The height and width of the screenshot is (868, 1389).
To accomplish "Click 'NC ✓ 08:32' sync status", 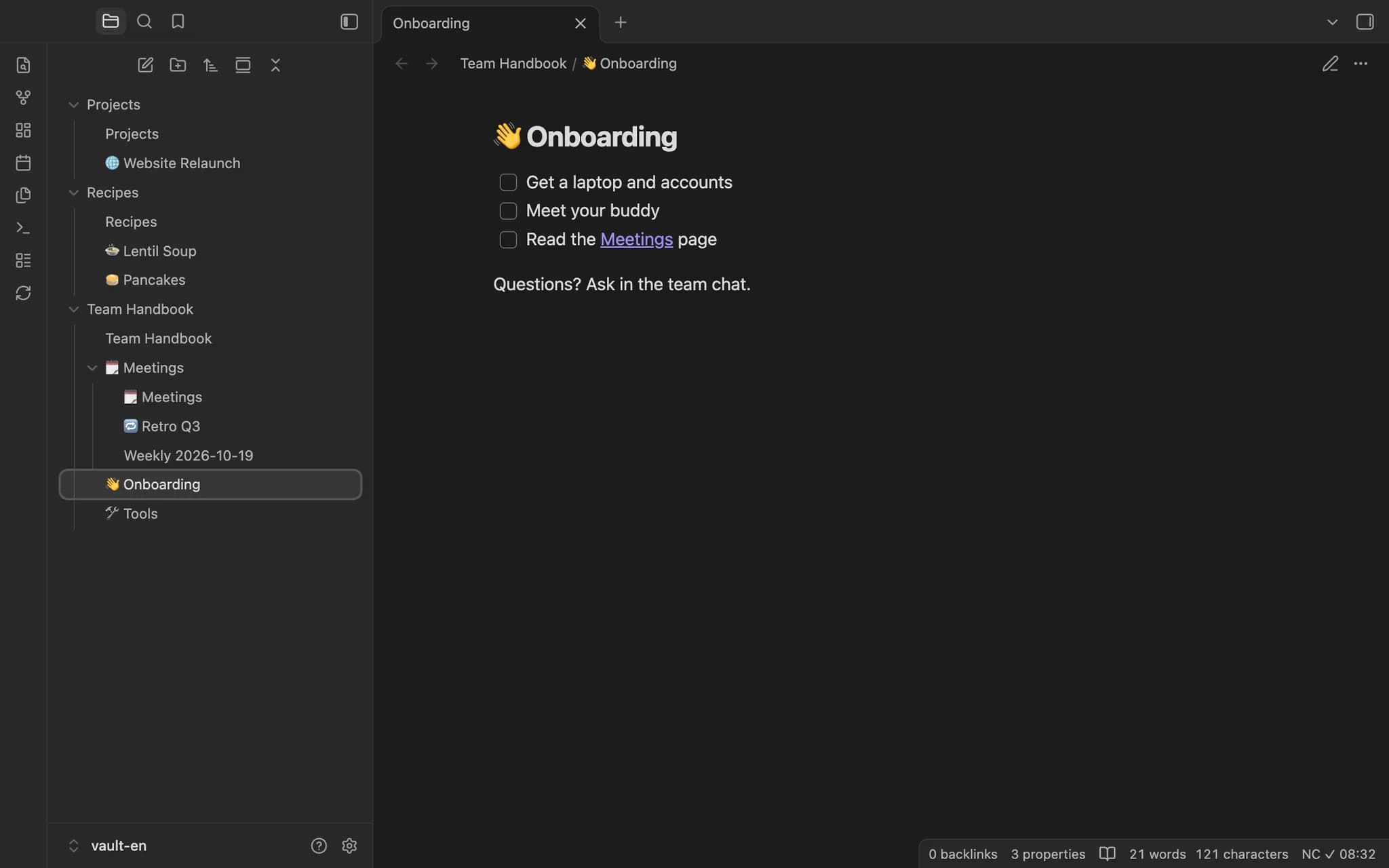I will (x=1338, y=854).
